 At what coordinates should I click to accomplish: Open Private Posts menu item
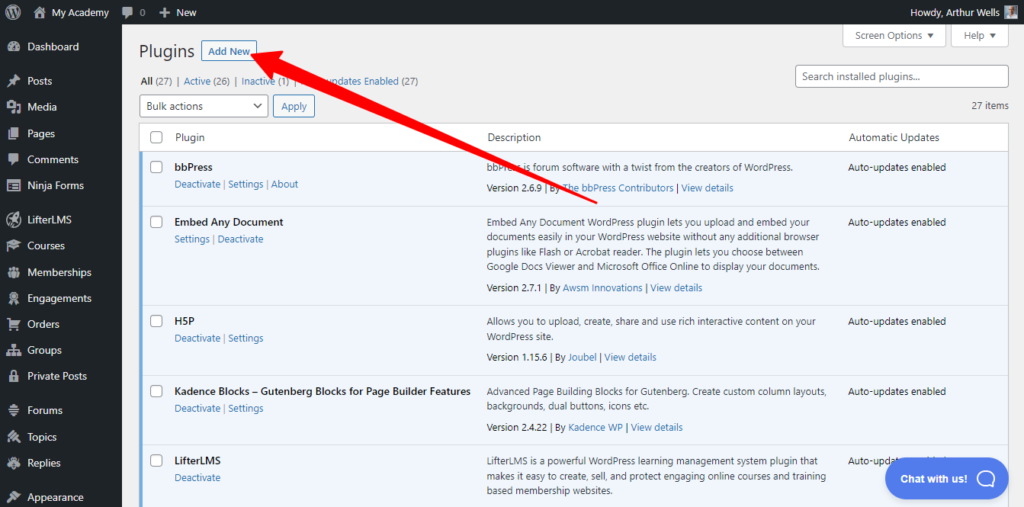tap(57, 376)
